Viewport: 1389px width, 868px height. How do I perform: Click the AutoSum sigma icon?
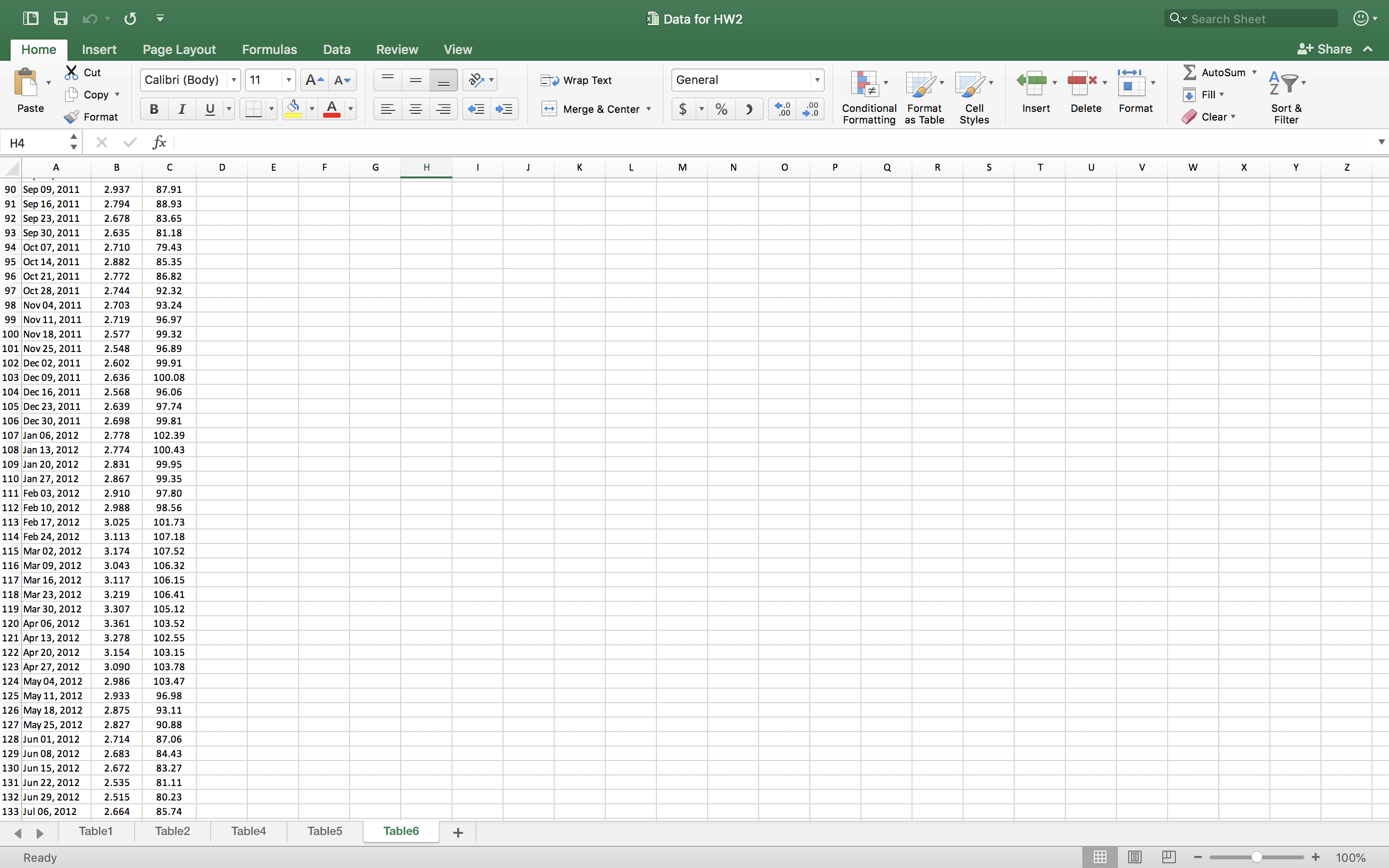click(x=1189, y=72)
